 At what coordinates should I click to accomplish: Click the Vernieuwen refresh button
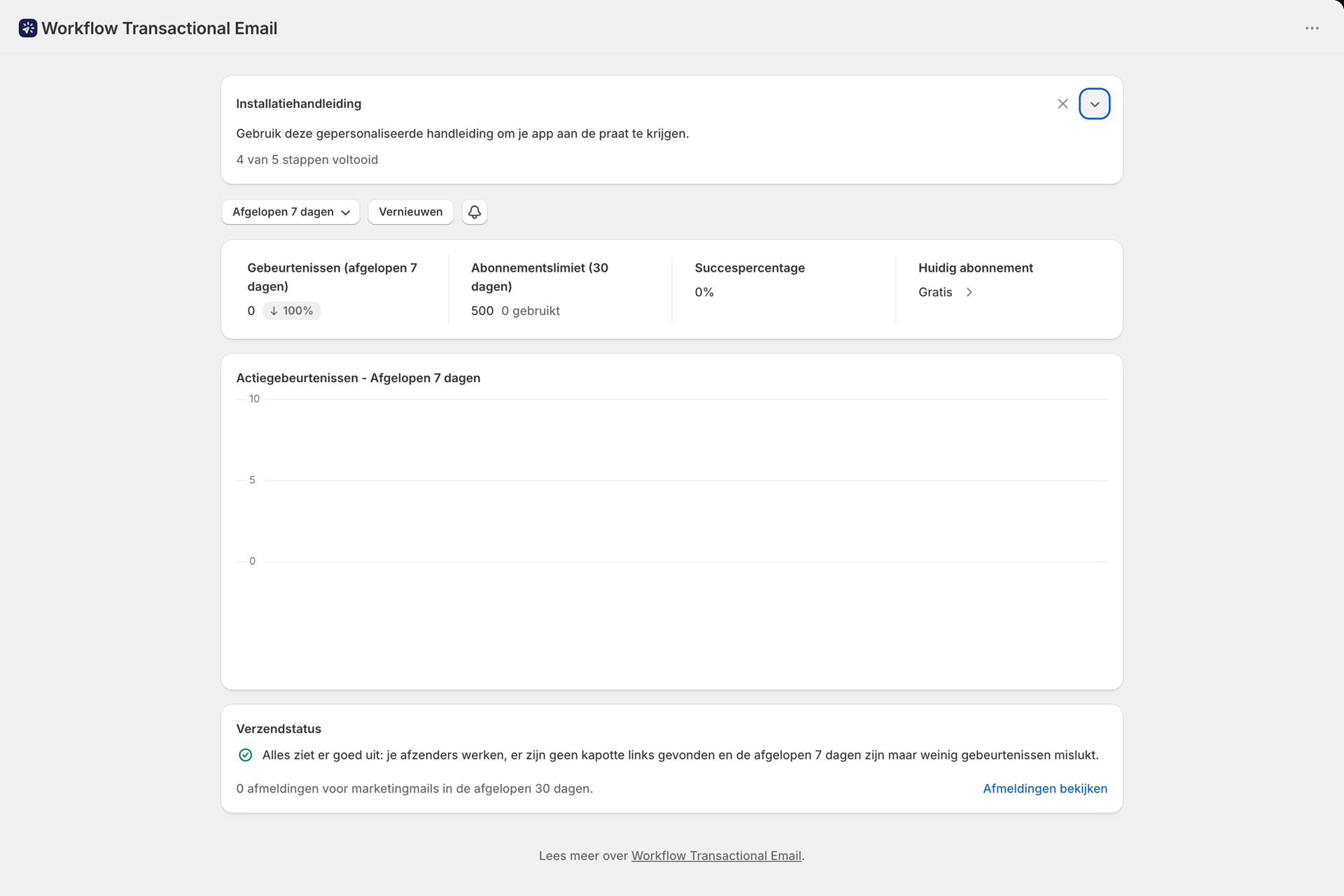click(x=411, y=212)
